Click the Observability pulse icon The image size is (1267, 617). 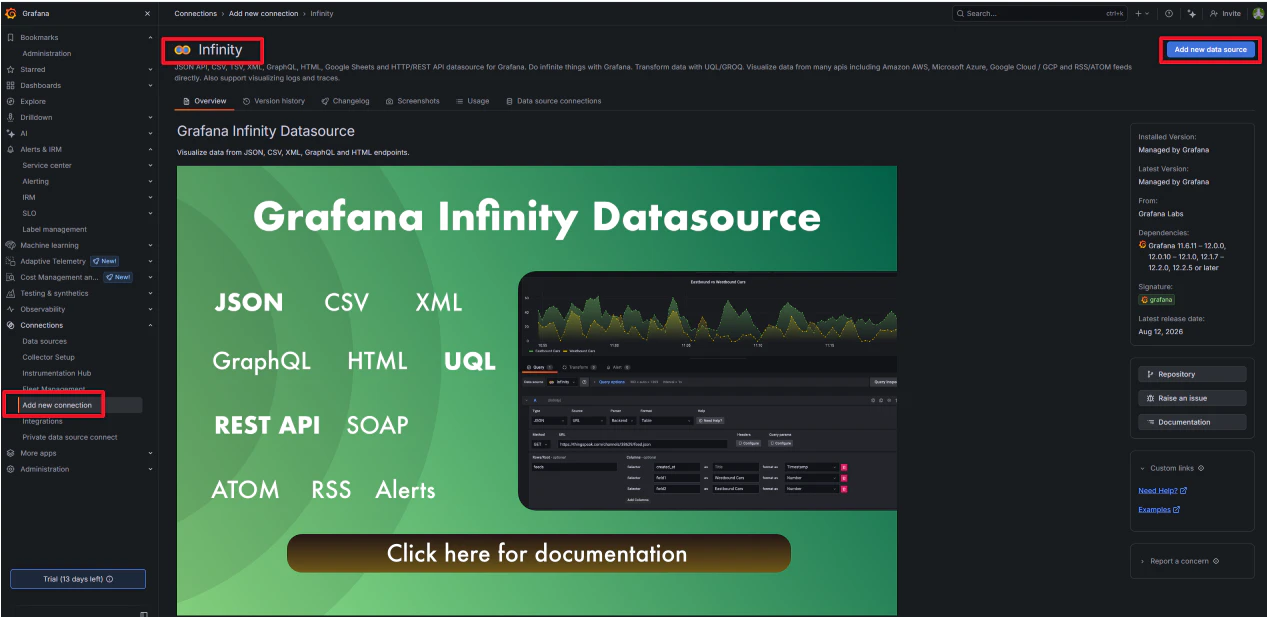click(x=11, y=309)
